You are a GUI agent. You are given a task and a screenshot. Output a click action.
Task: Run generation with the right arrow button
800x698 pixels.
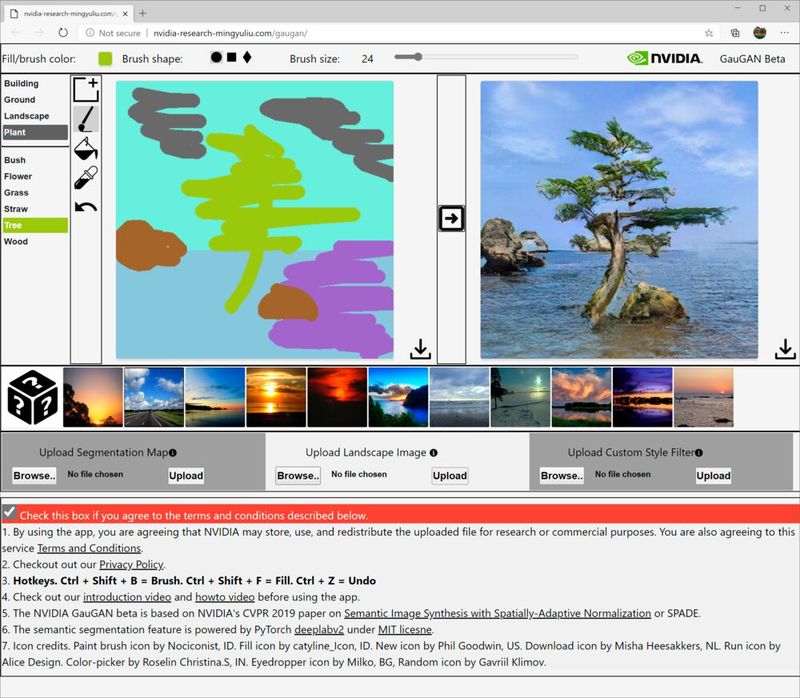click(451, 218)
